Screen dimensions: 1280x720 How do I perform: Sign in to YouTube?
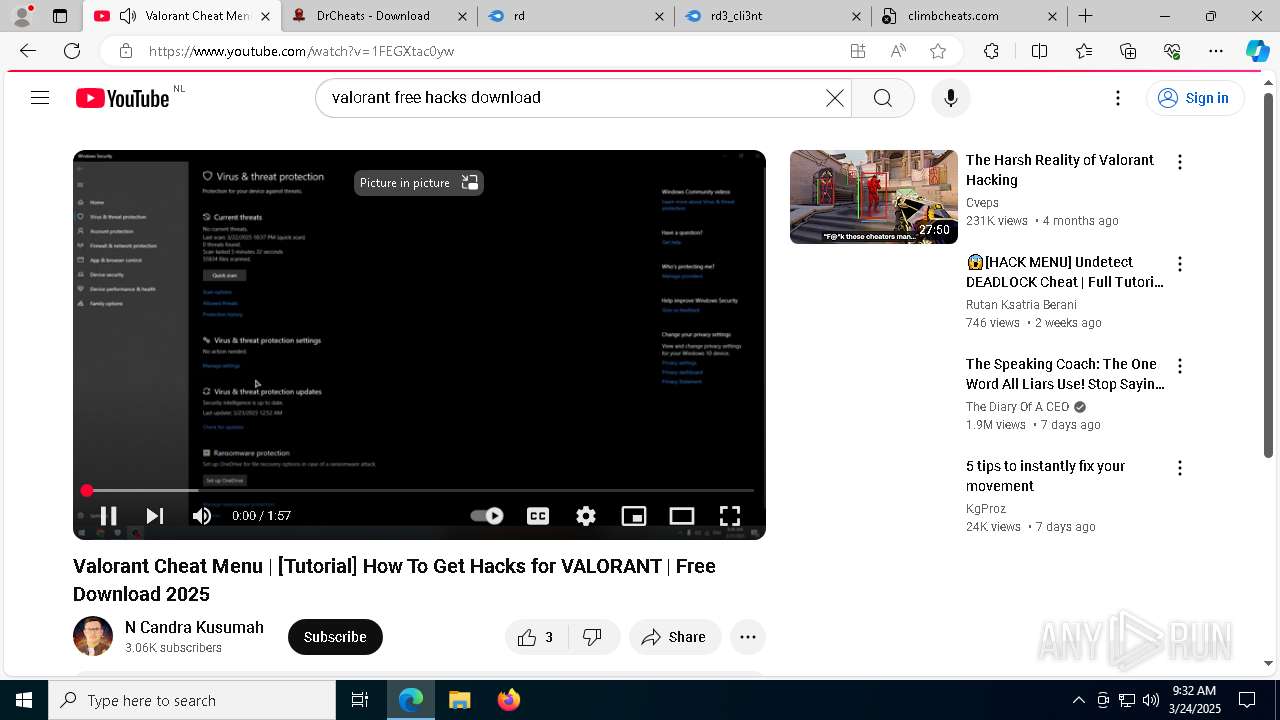1195,98
